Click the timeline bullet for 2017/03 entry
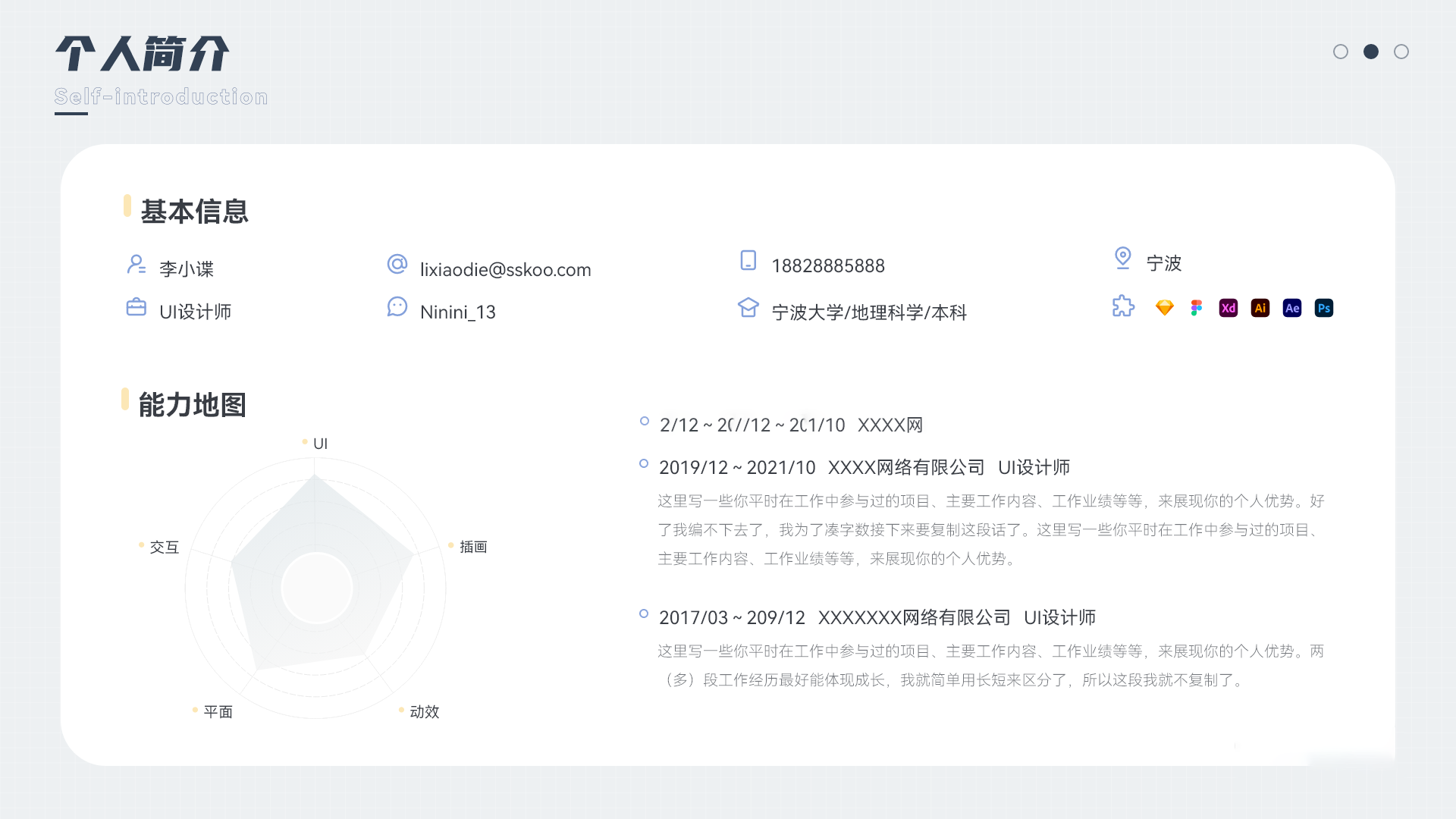 coord(644,613)
